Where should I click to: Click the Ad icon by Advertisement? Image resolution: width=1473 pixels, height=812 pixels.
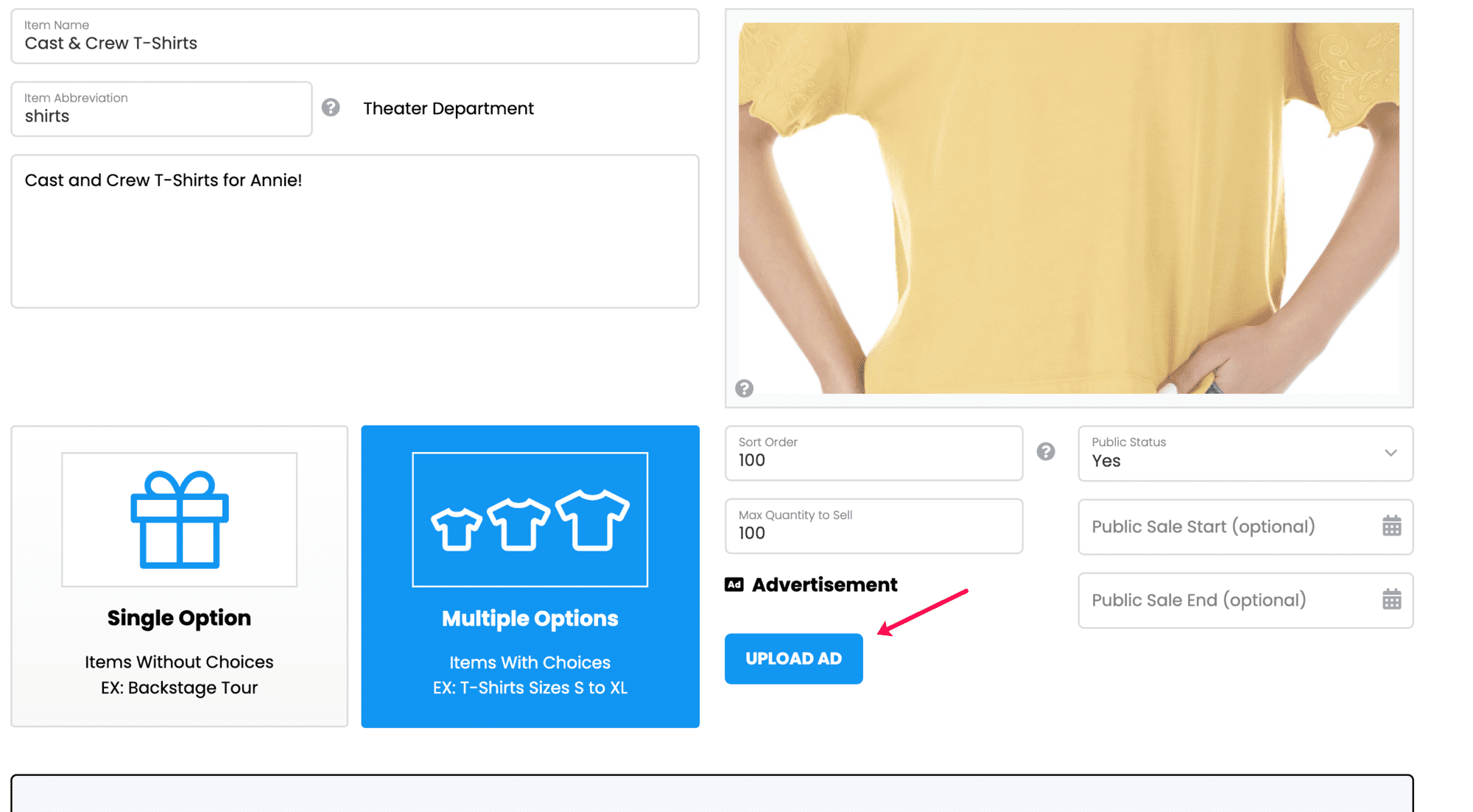tap(734, 585)
